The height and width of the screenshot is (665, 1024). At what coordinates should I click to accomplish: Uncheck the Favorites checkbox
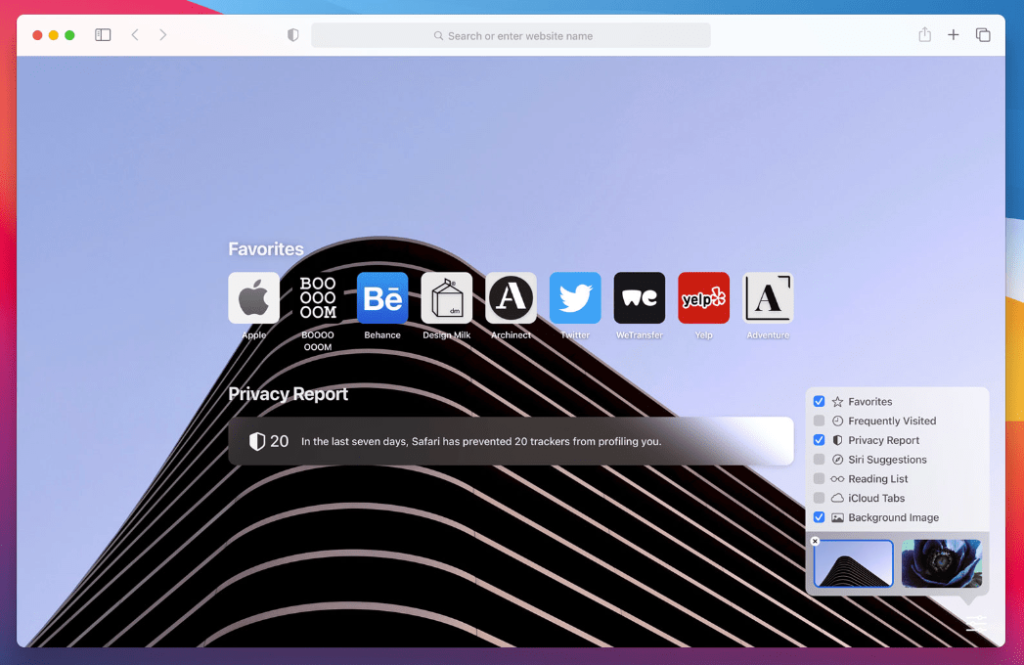pyautogui.click(x=819, y=401)
